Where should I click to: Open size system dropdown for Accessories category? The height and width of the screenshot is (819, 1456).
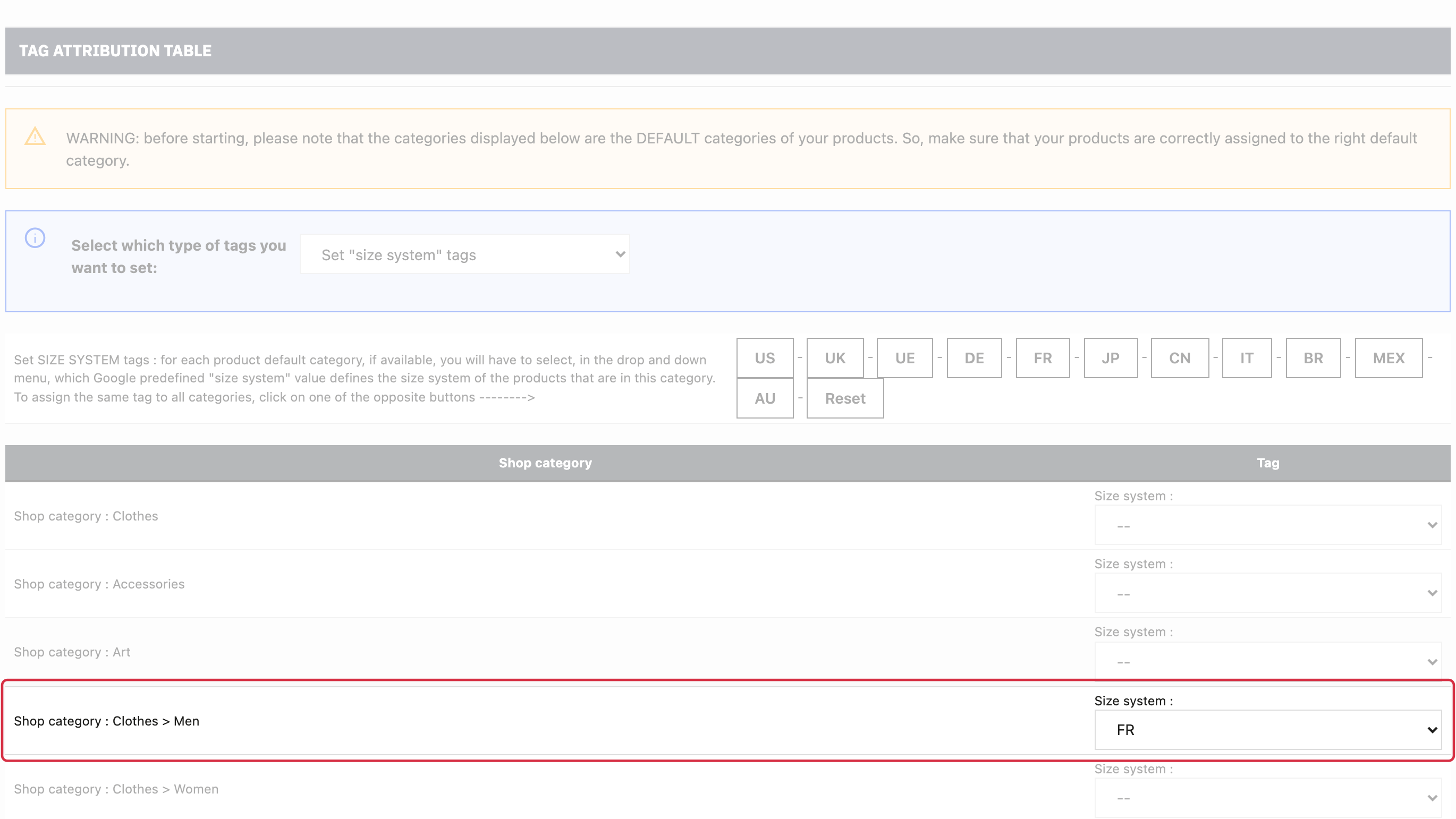tap(1268, 593)
